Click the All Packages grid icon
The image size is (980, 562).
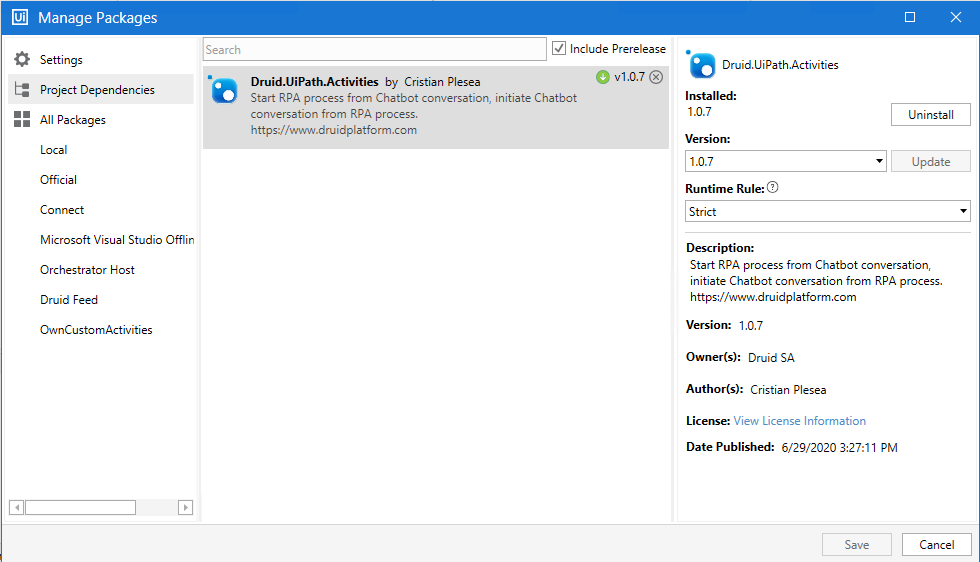(x=22, y=120)
